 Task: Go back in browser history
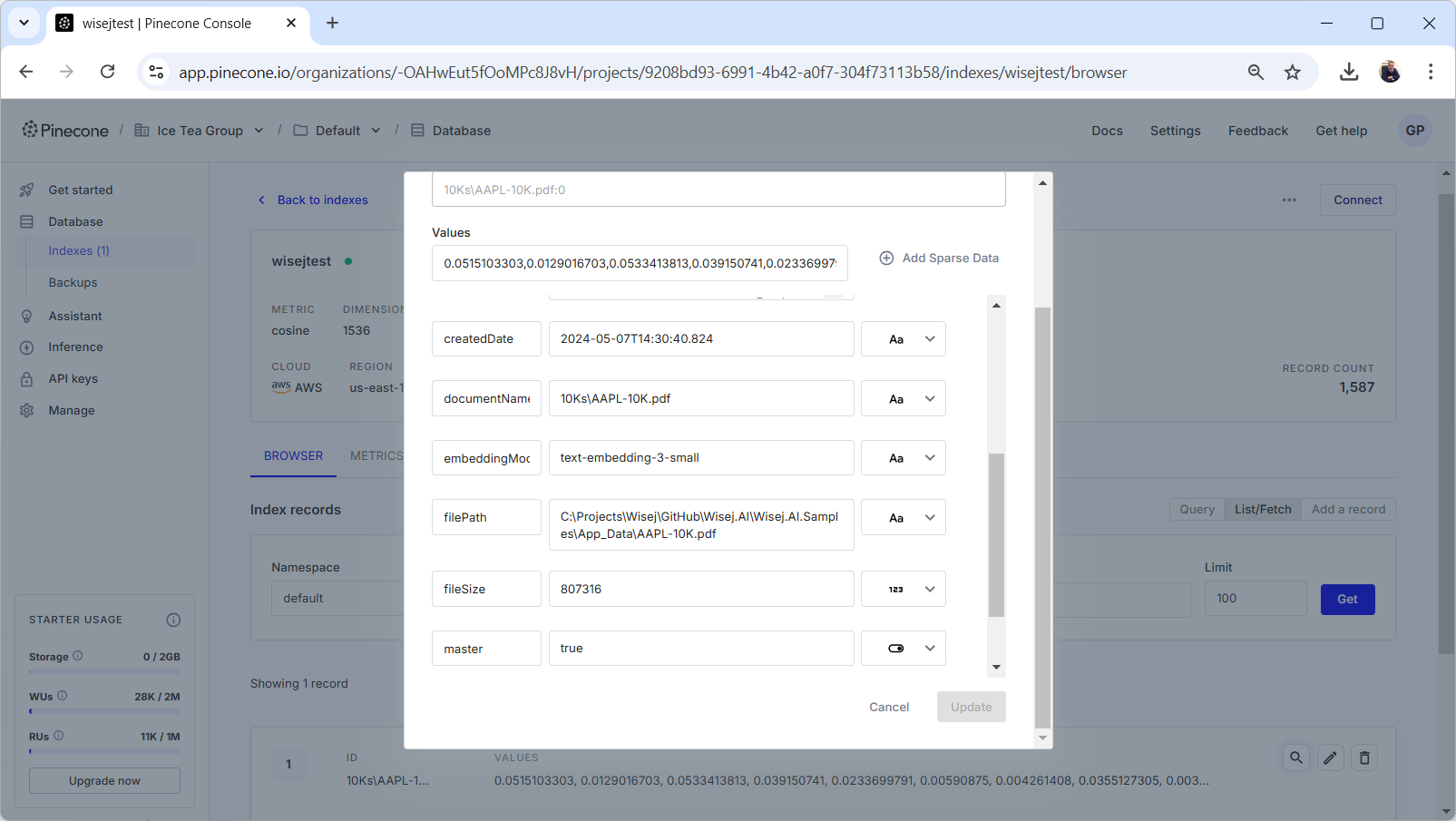(26, 72)
